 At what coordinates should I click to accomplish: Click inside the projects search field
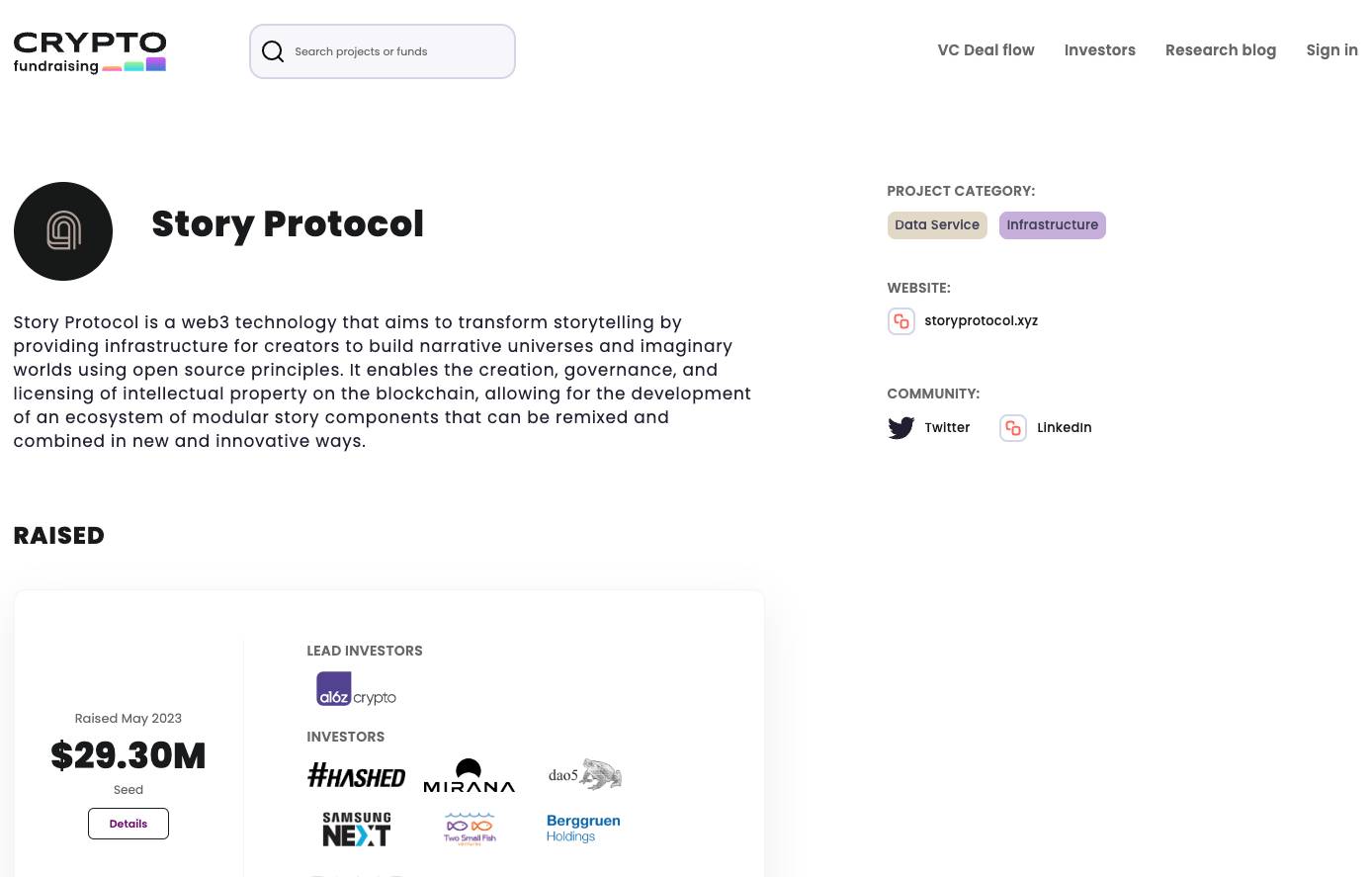point(395,51)
